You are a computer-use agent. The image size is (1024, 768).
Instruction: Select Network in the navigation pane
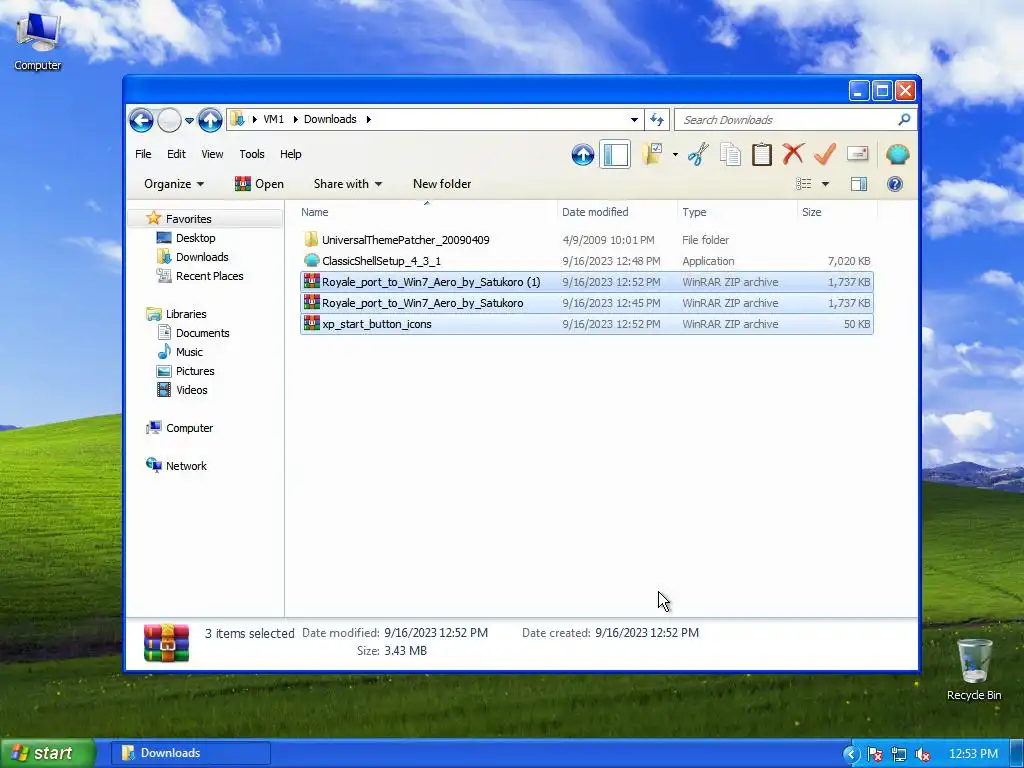pos(185,466)
